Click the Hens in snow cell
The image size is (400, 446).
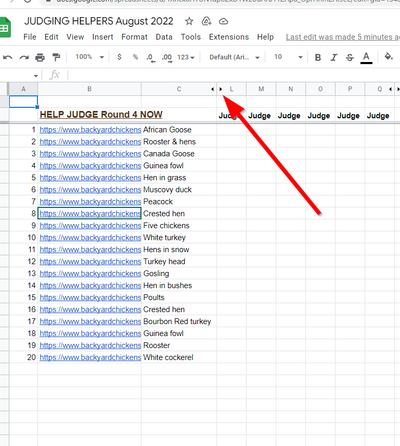point(179,250)
